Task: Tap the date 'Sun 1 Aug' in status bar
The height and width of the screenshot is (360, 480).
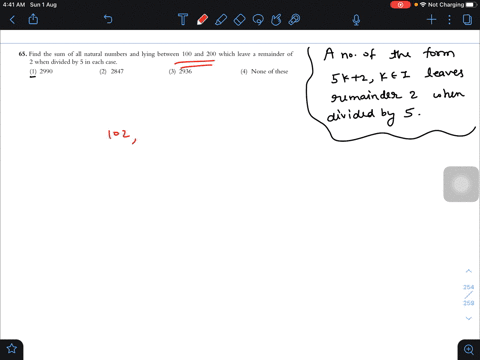Action: [43, 5]
